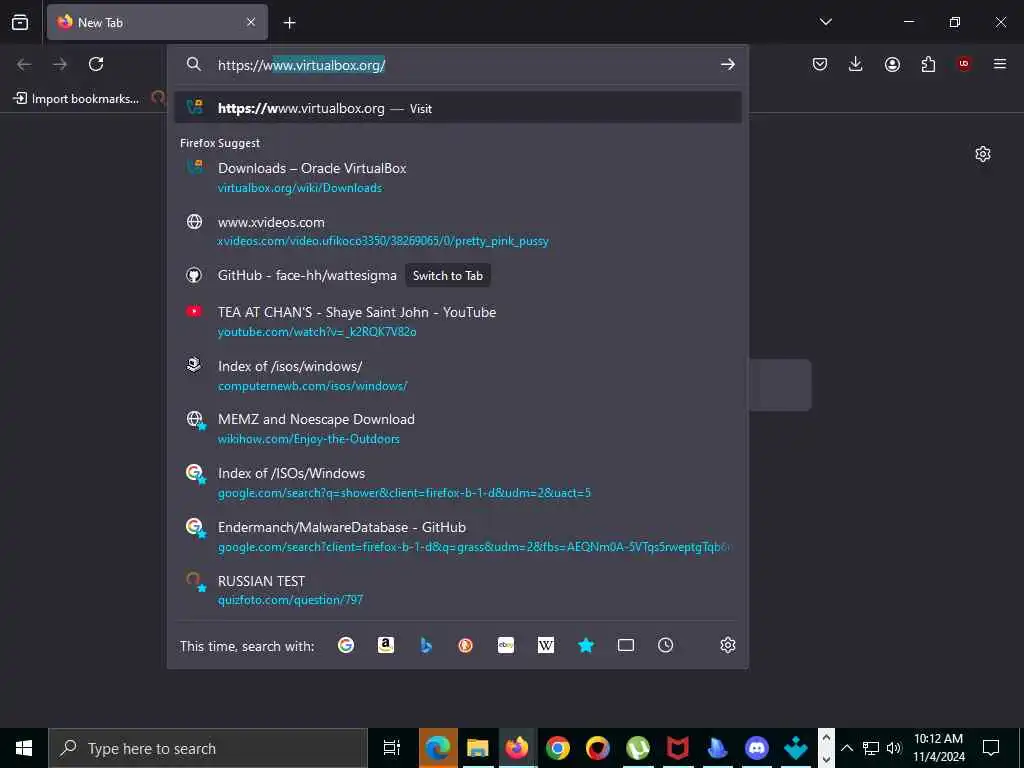Image resolution: width=1024 pixels, height=768 pixels.
Task: Open the Extensions panel
Action: 928,64
